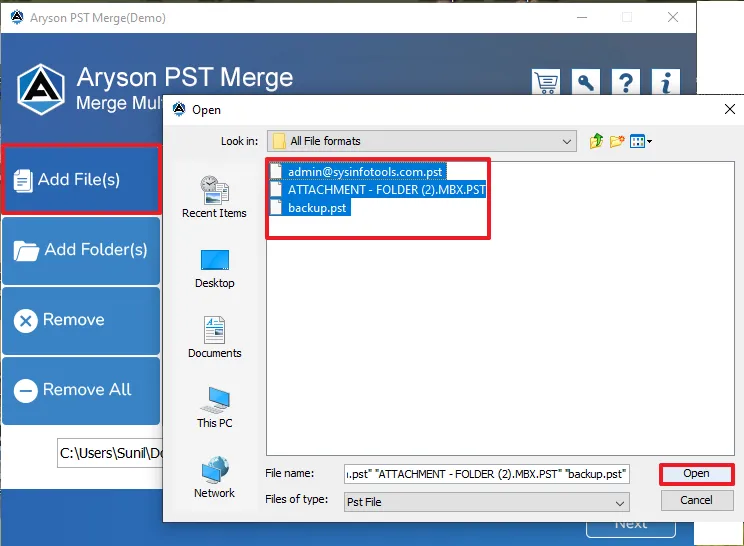
Task: Select admin@sysinfotools.com.pst file
Action: click(x=358, y=172)
